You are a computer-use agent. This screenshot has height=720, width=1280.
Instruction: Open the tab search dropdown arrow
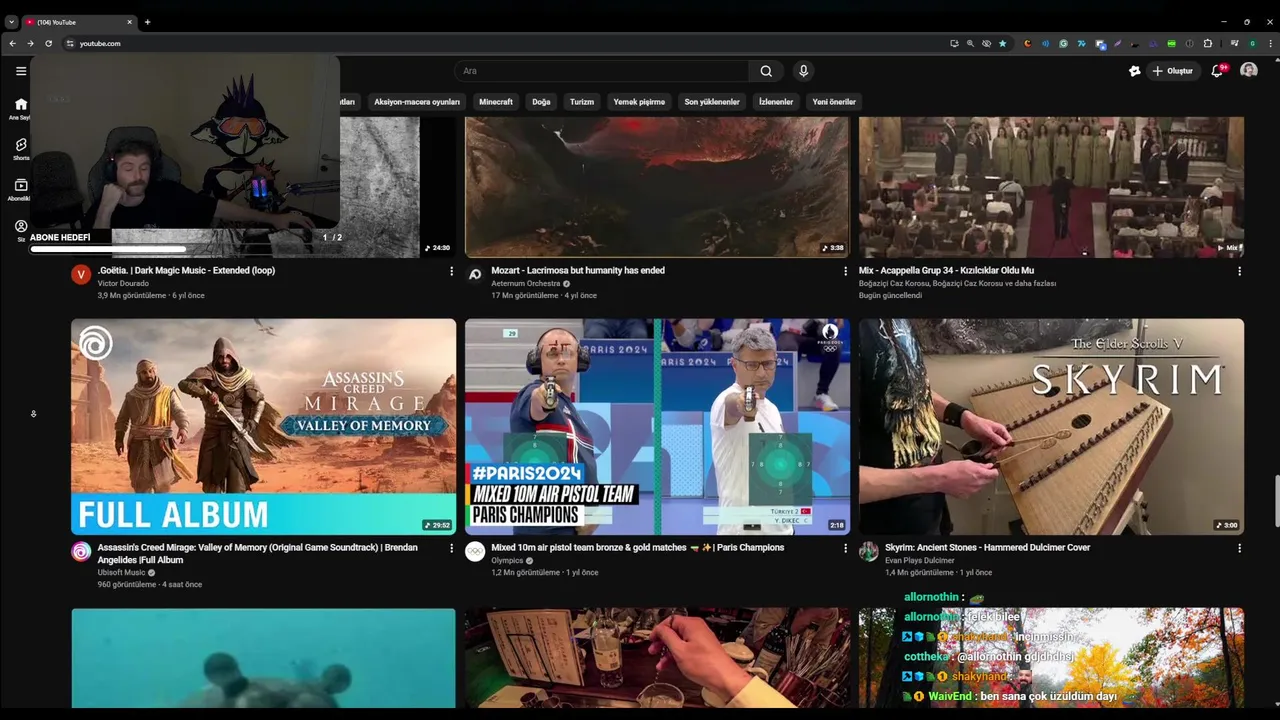12,22
